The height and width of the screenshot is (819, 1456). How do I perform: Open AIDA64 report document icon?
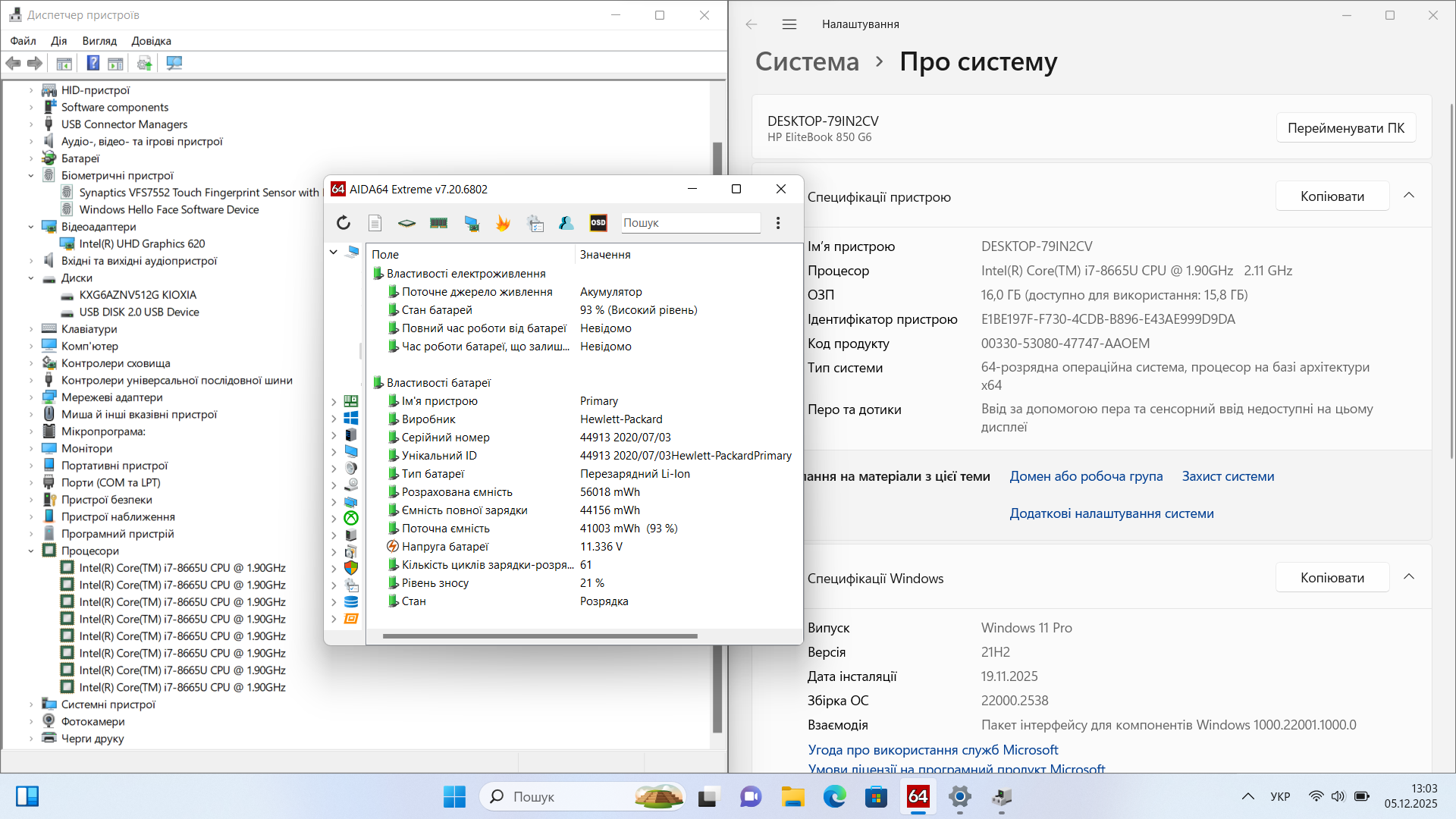375,223
